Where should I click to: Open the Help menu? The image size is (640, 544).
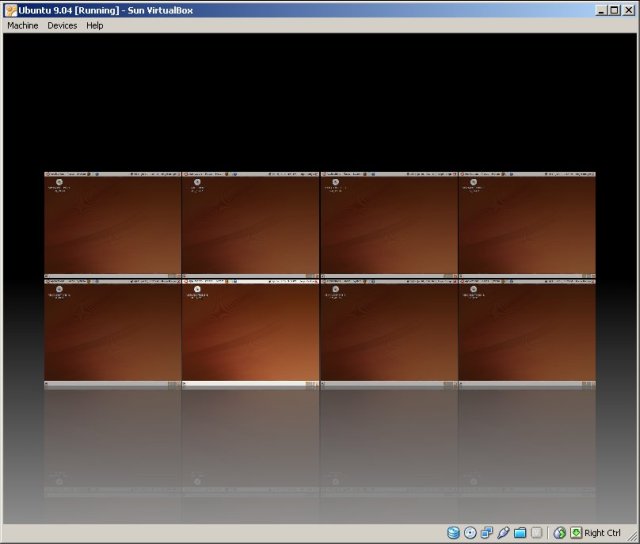pos(94,25)
